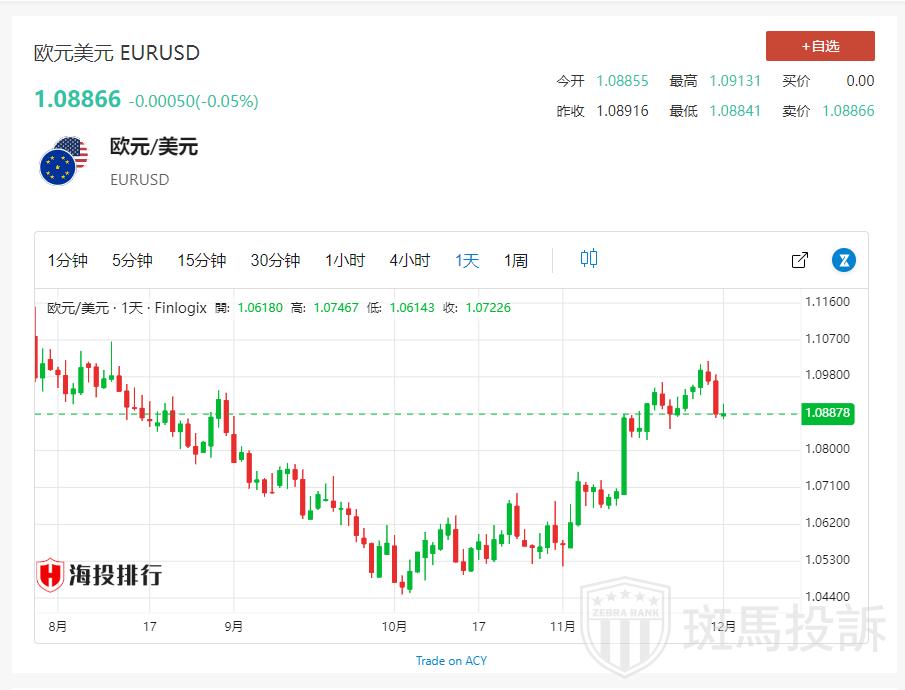Image resolution: width=905 pixels, height=690 pixels.
Task: Open the candlestick chart type selector
Action: coord(589,259)
